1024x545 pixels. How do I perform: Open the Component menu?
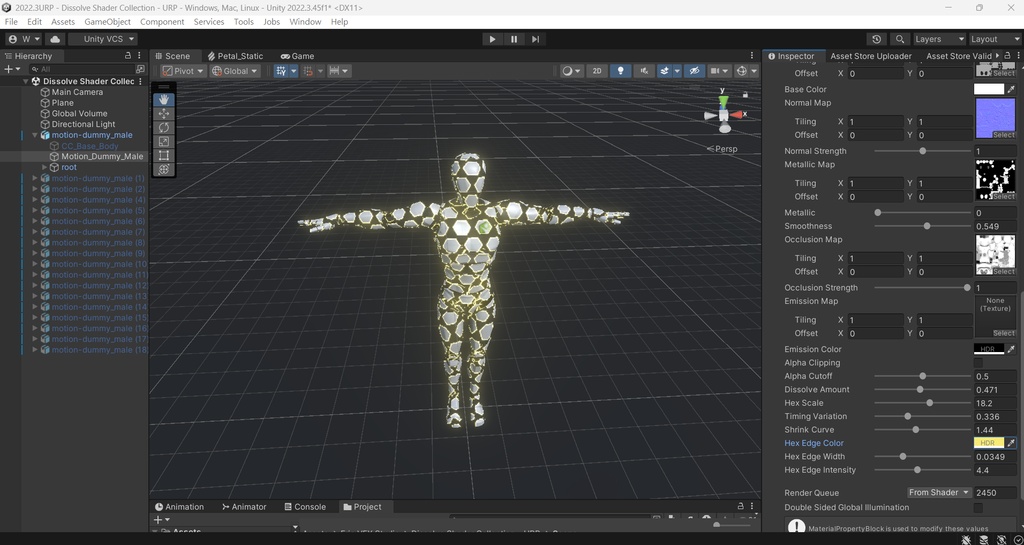point(162,22)
